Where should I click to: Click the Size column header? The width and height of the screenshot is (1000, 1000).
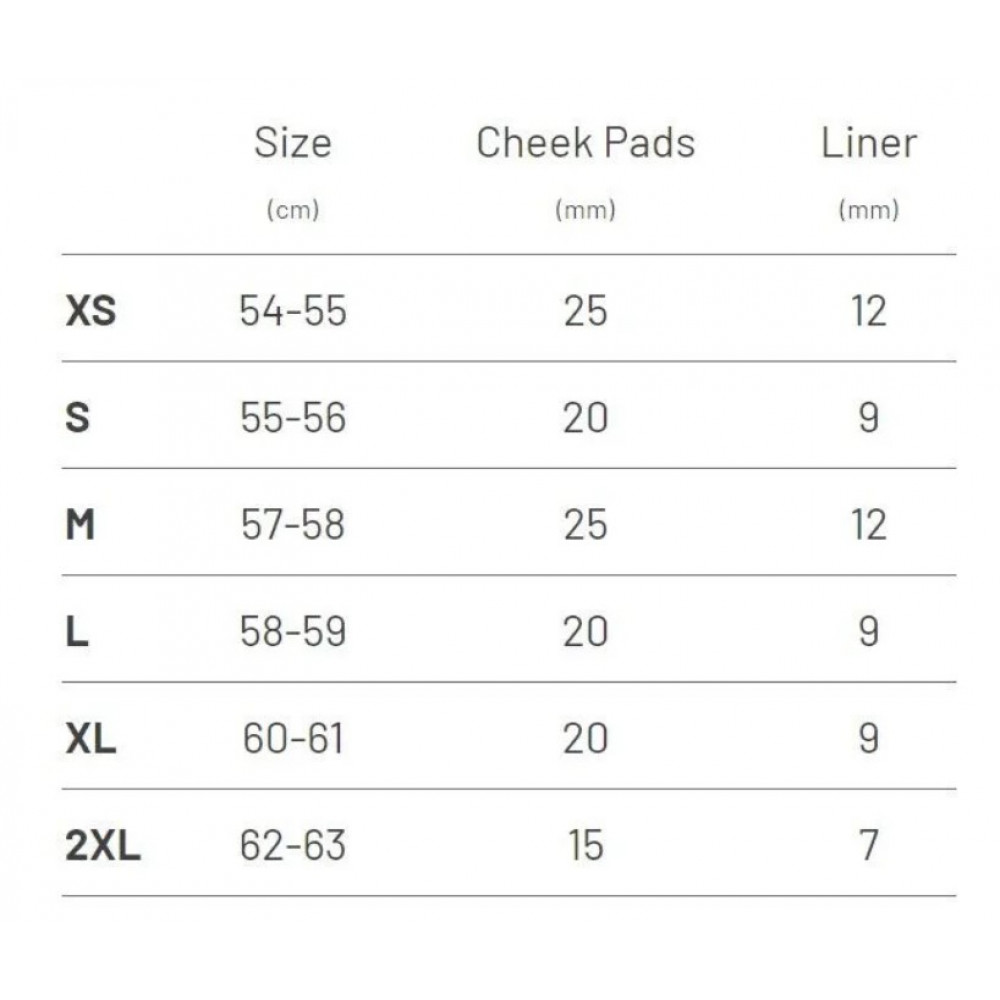point(293,142)
